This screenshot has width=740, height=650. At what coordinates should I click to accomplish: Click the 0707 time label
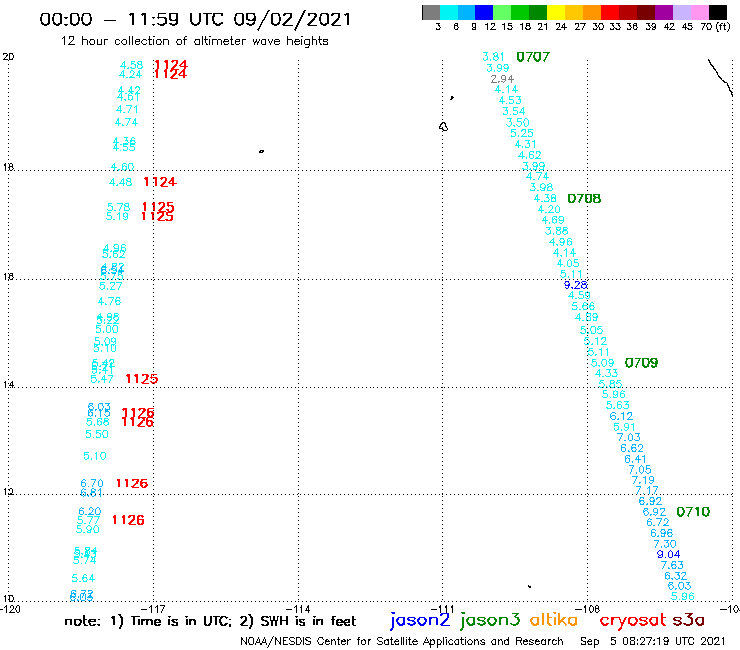coord(533,57)
